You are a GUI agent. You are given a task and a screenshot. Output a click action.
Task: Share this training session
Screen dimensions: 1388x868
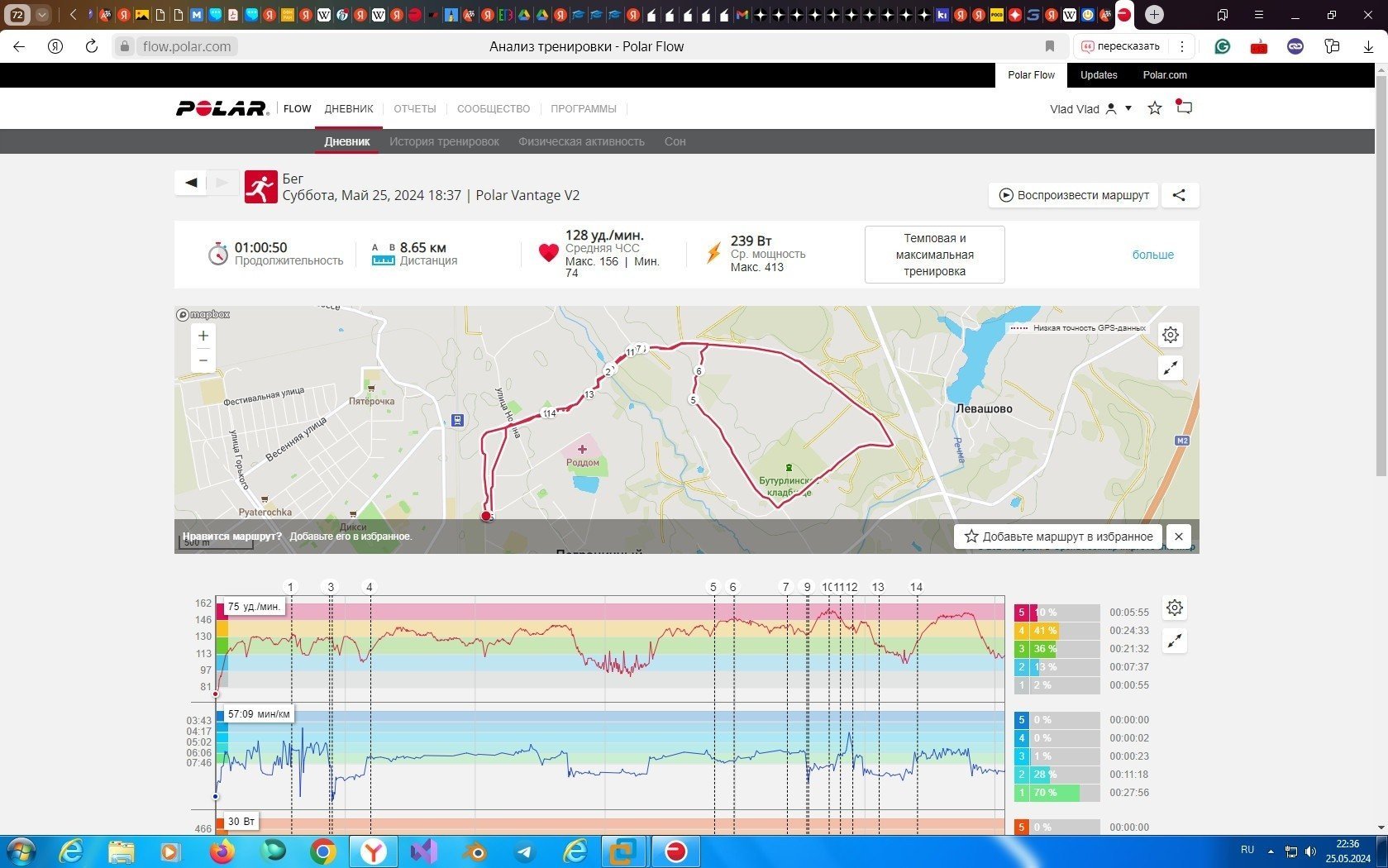tap(1180, 195)
